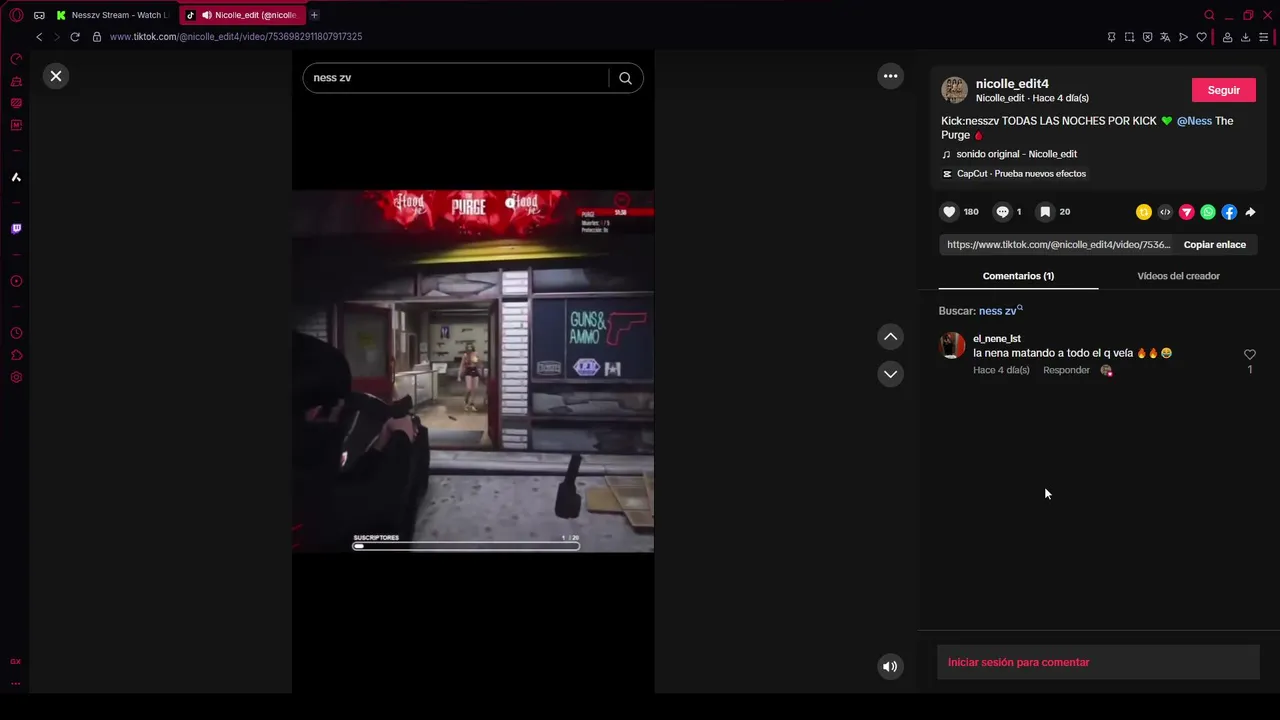Click the Seguir follow button
The height and width of the screenshot is (720, 1280).
pos(1223,90)
